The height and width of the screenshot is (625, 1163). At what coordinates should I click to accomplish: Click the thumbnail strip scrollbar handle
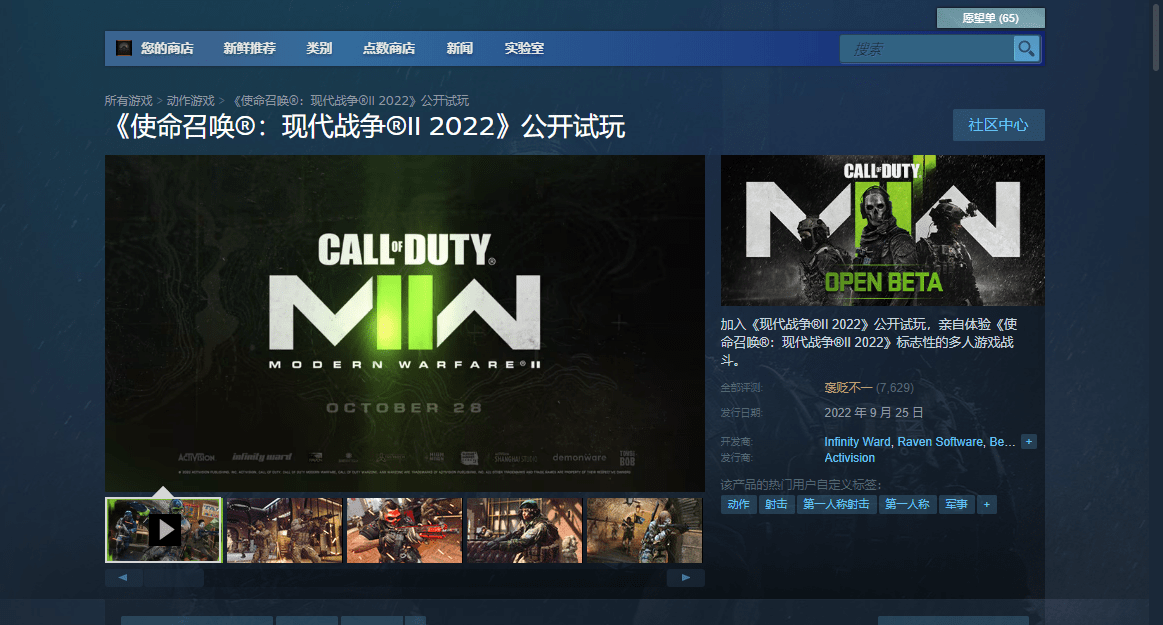coord(174,578)
